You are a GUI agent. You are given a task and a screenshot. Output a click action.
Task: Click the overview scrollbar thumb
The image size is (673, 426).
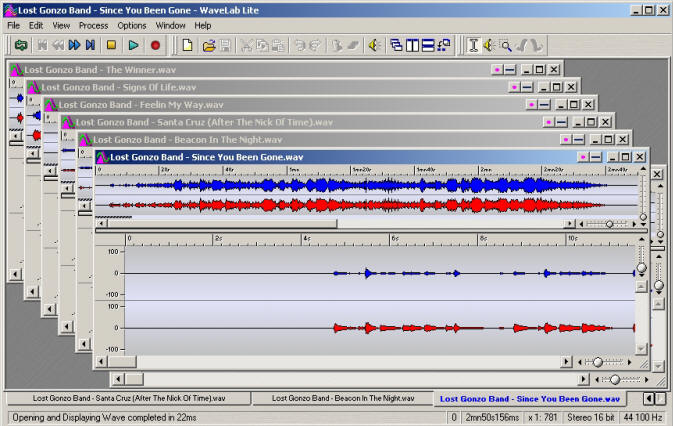point(222,224)
